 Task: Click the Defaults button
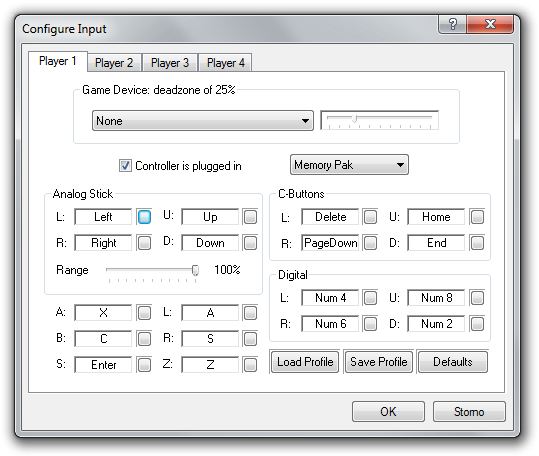tap(453, 362)
